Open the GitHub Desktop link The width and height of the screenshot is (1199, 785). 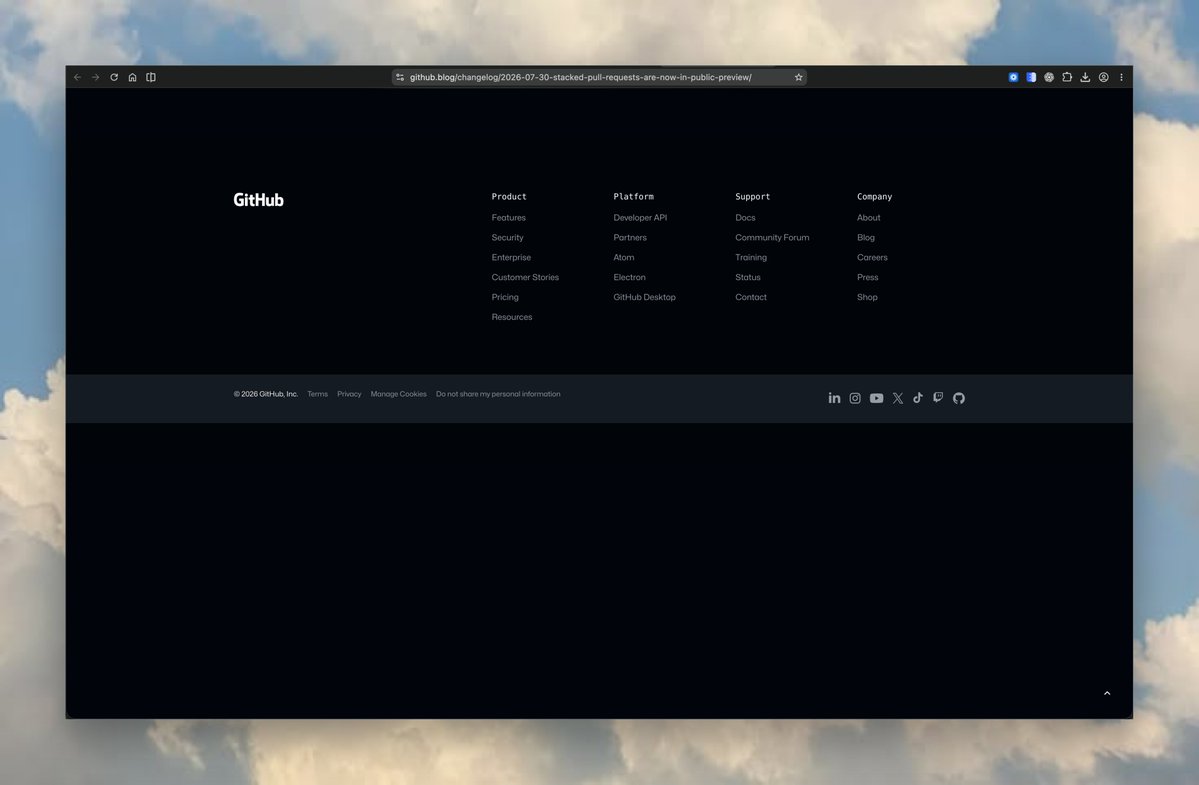pos(644,297)
